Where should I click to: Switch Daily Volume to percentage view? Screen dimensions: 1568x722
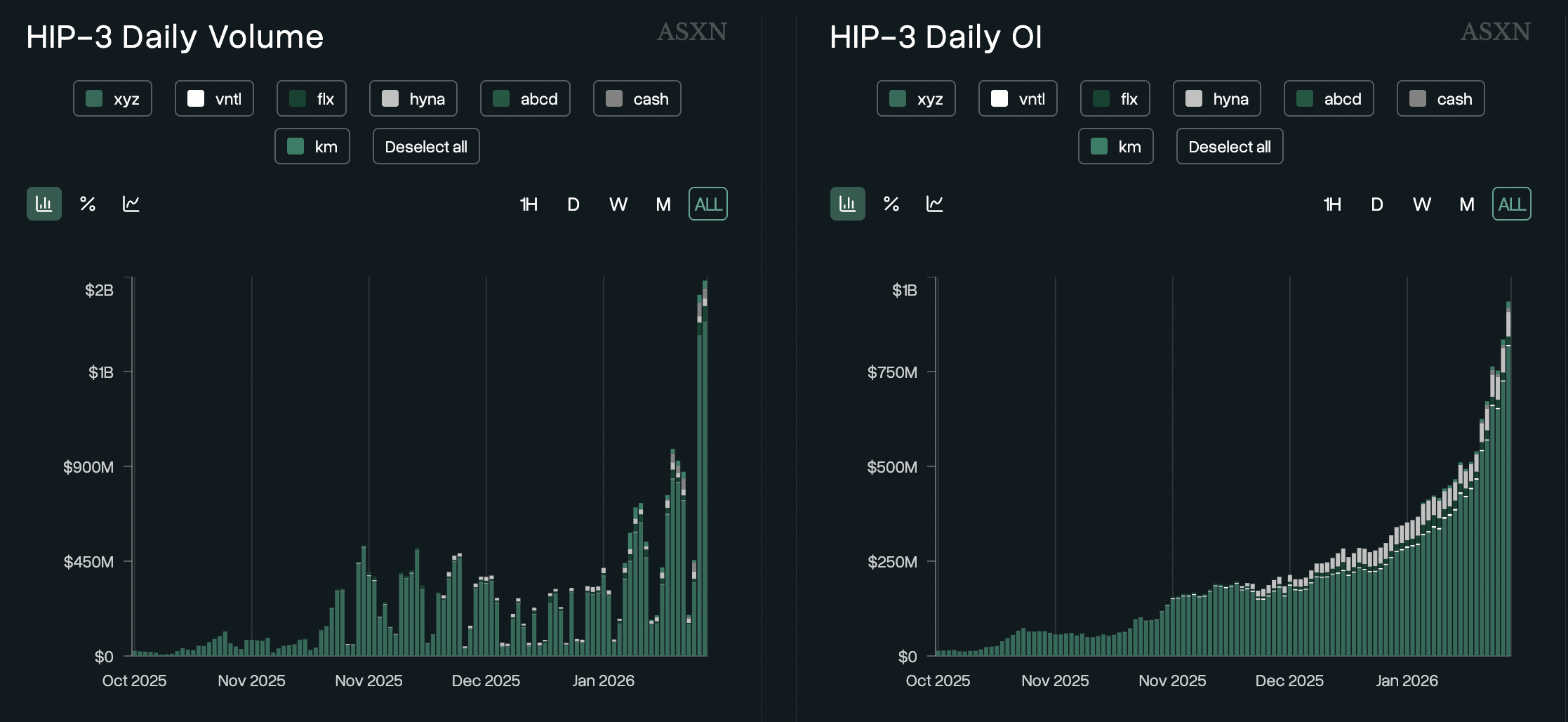pyautogui.click(x=87, y=204)
